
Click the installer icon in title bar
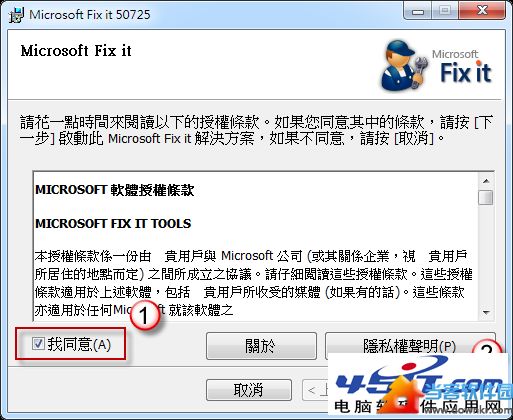click(16, 15)
